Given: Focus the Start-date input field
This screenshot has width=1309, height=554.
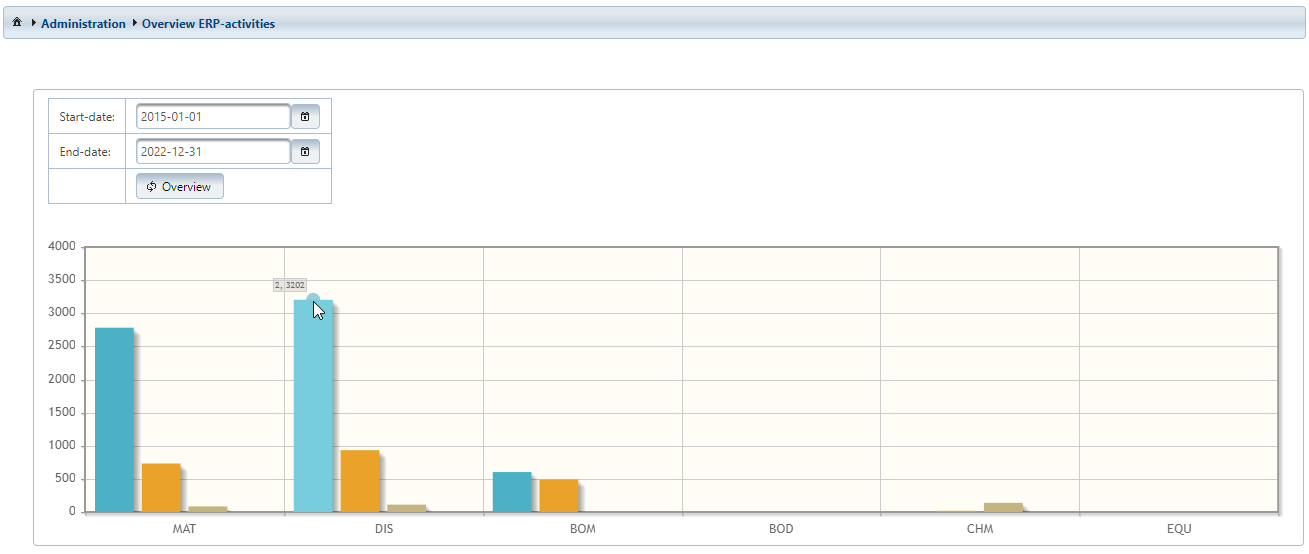Looking at the screenshot, I should click(x=212, y=117).
